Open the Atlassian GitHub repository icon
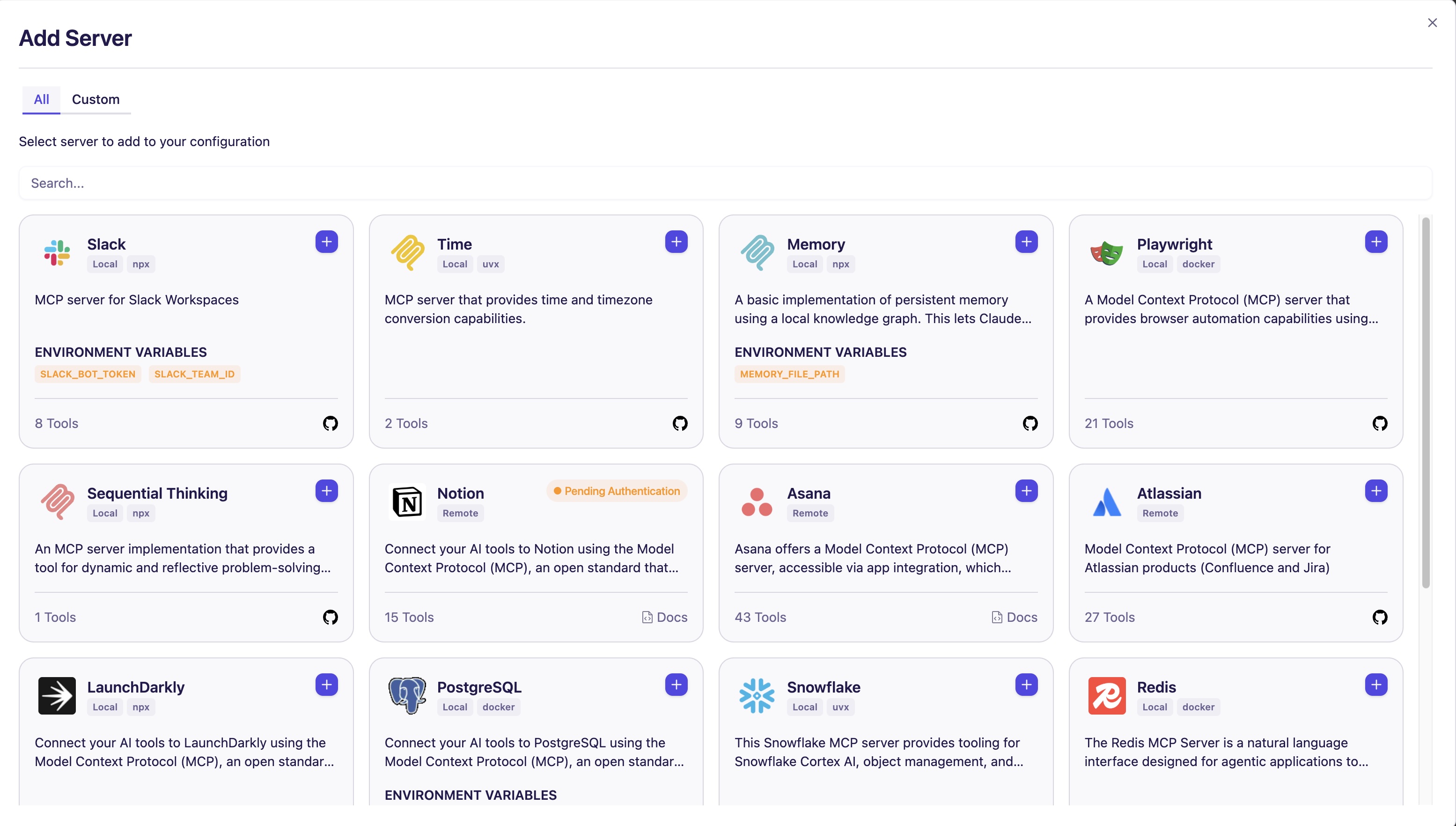Screen dimensions: 1456x826 coord(1379,617)
